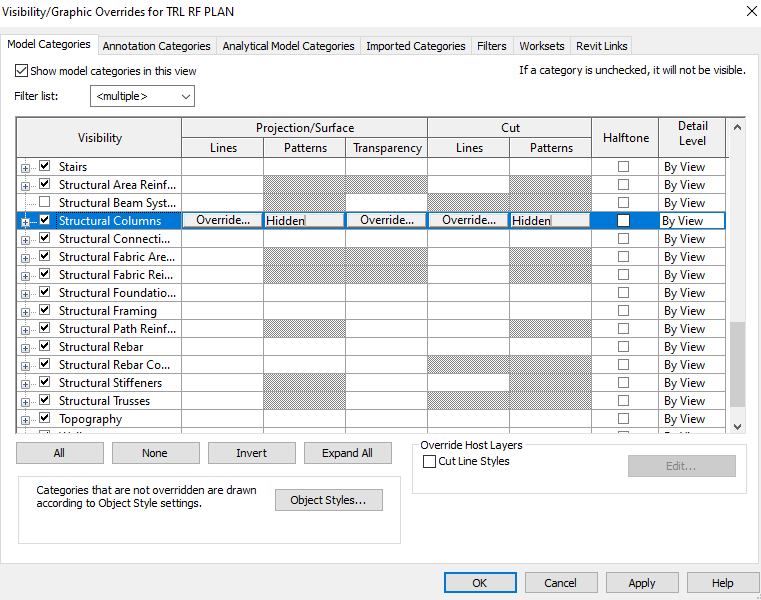Enable Halftone for Structural Columns
This screenshot has height=600, width=761.
pos(624,220)
